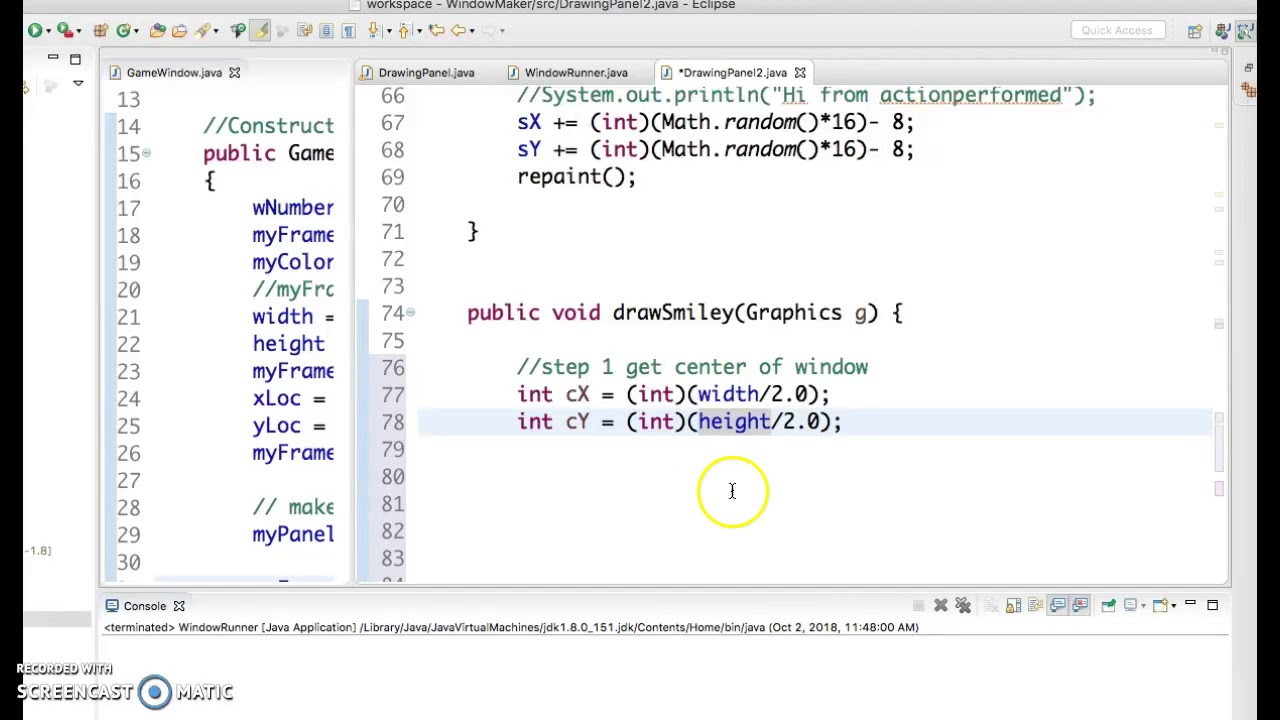Viewport: 1280px width, 720px height.
Task: Click Remove All Terminated Launches icon
Action: pos(963,605)
